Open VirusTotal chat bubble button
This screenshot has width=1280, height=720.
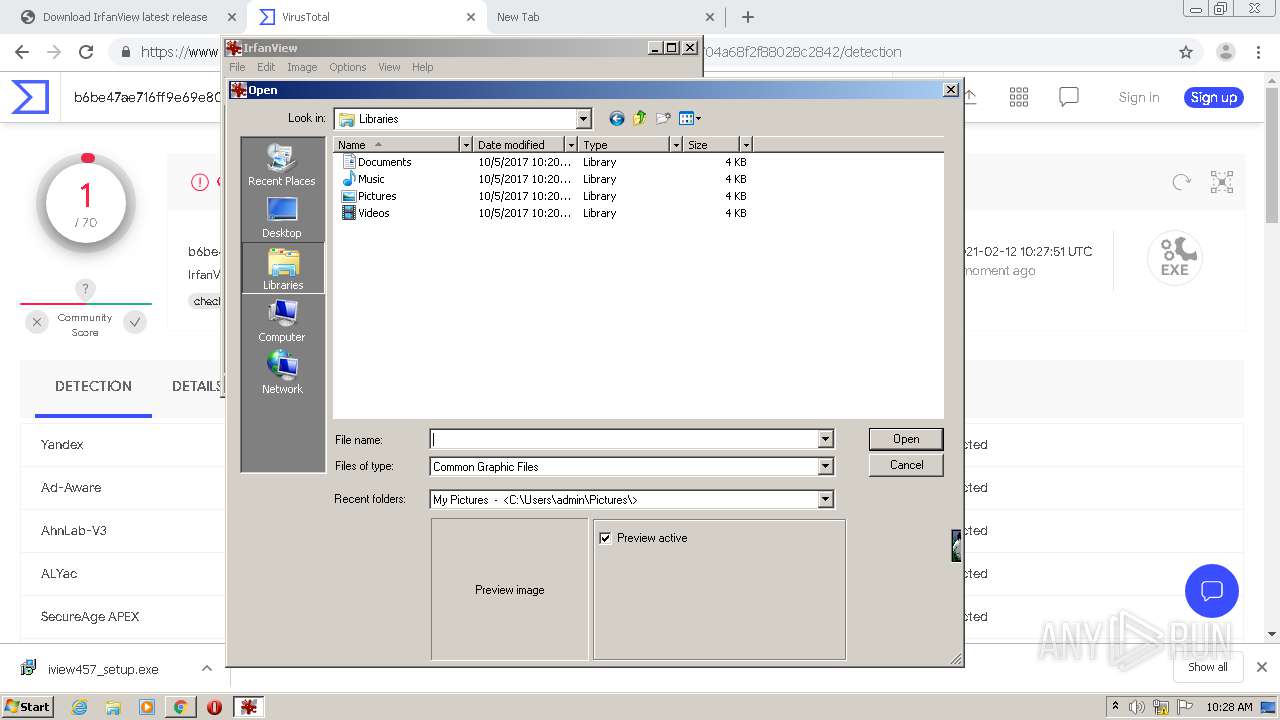tap(1212, 590)
